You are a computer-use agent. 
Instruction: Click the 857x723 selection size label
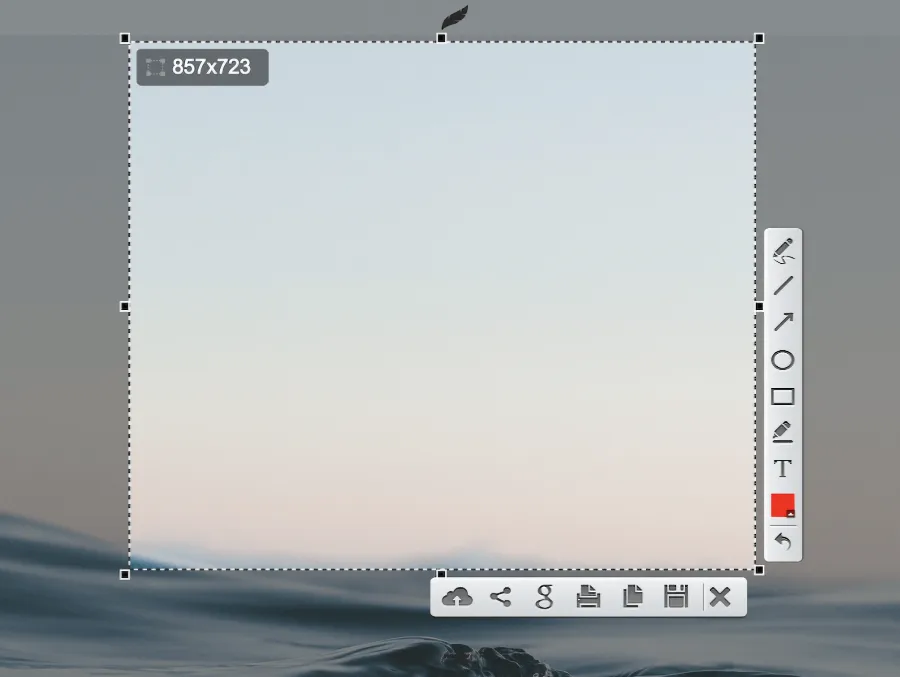coord(202,67)
